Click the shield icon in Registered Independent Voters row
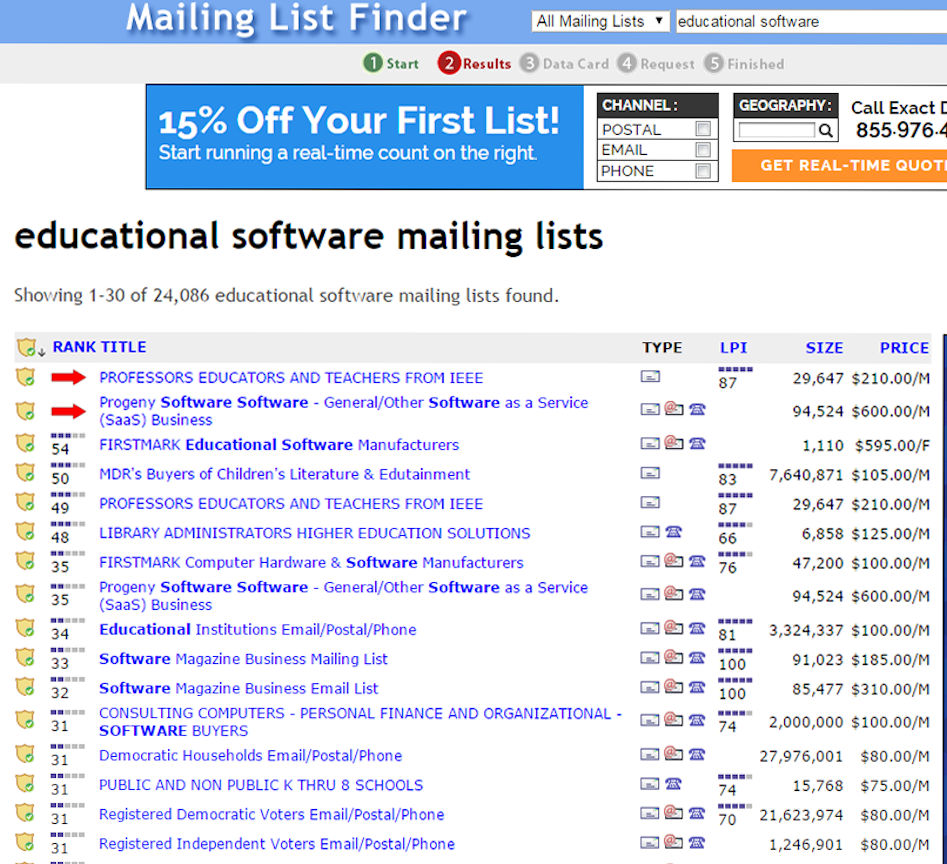Viewport: 947px width, 864px height. tap(25, 842)
